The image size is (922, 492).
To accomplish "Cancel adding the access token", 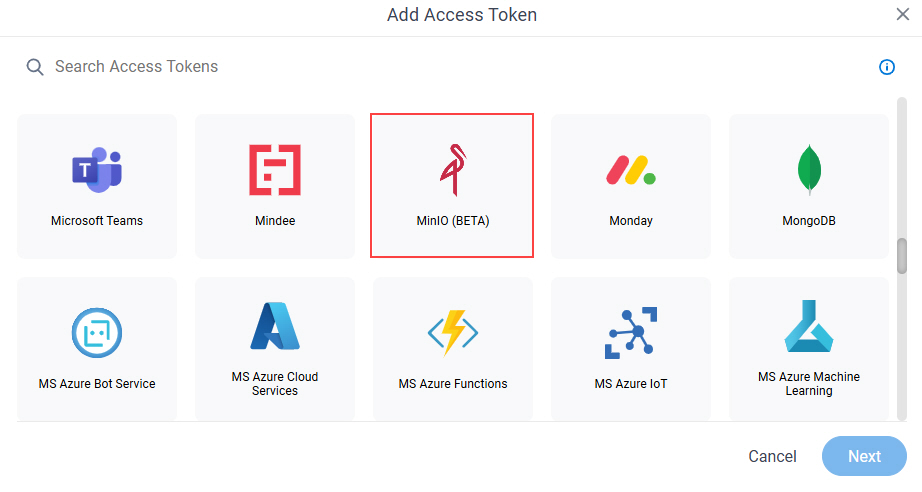I will click(x=772, y=456).
